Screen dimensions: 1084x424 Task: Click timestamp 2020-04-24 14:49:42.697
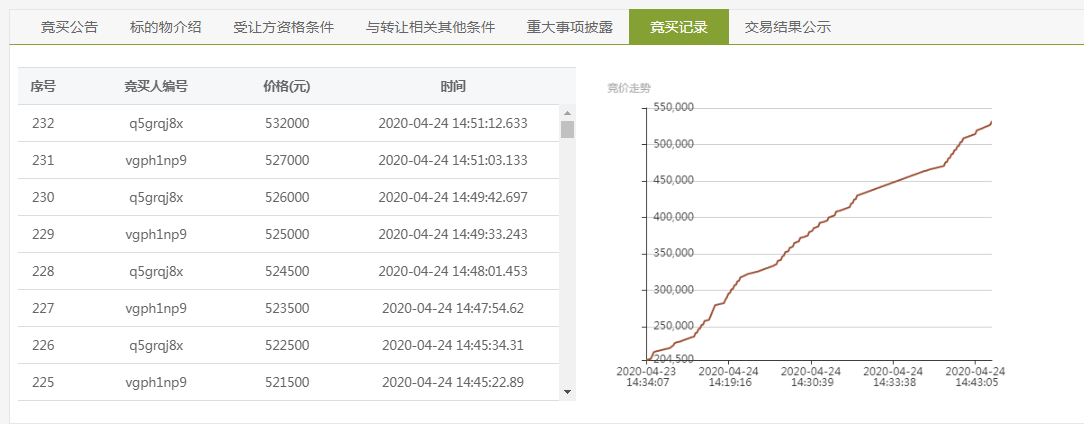tap(453, 198)
